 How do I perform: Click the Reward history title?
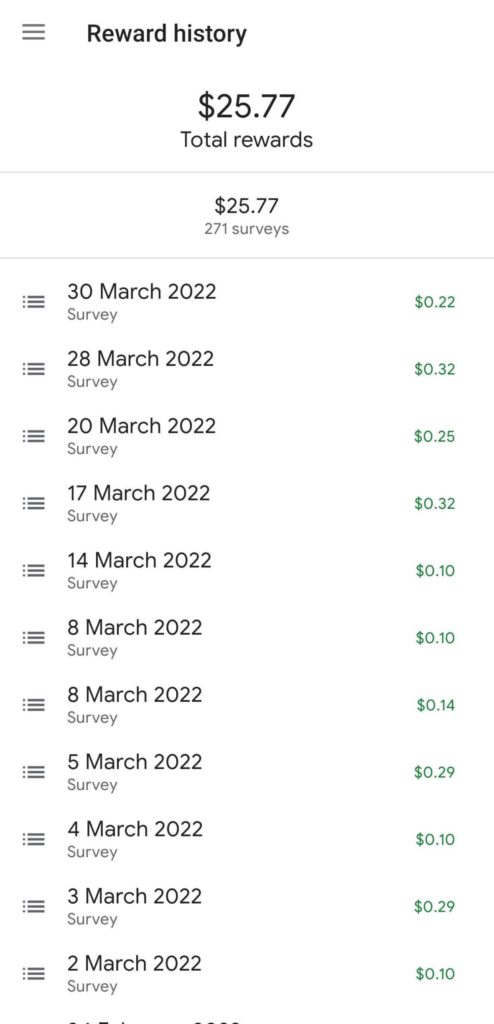tap(167, 33)
